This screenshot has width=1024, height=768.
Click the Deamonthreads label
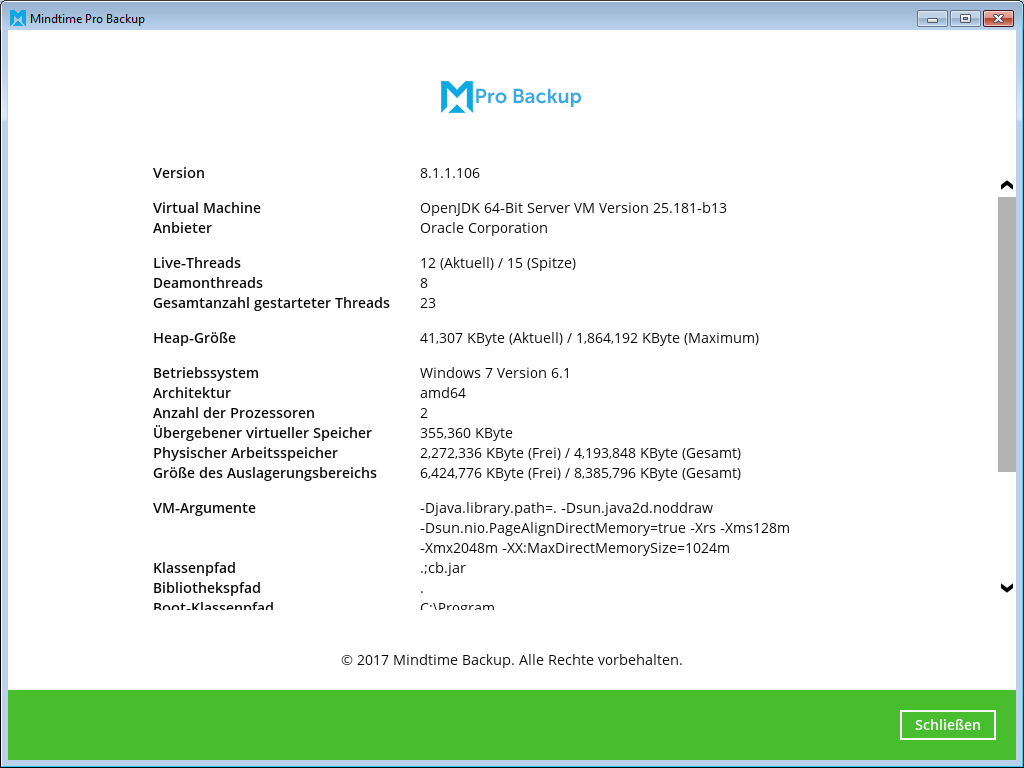point(208,283)
